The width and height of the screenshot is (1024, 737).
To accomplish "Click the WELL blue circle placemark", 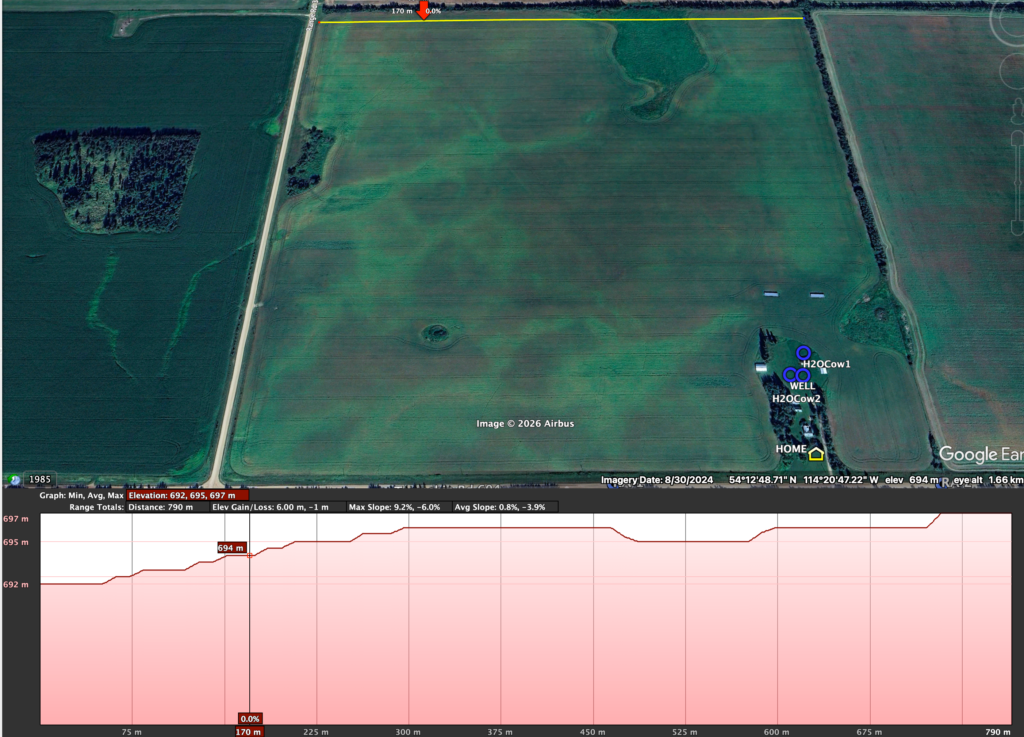I will (803, 374).
